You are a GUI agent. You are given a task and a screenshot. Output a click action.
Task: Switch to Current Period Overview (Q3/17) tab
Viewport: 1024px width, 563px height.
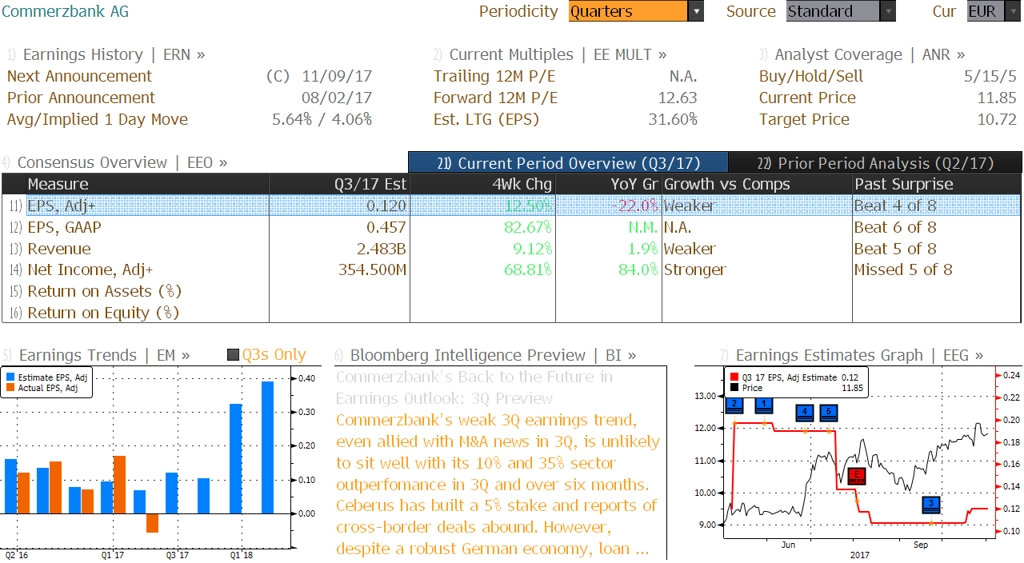click(568, 163)
